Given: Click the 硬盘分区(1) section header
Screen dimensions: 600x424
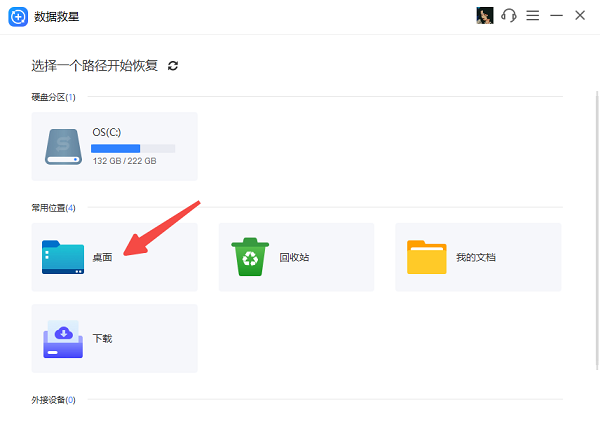Looking at the screenshot, I should coord(53,97).
